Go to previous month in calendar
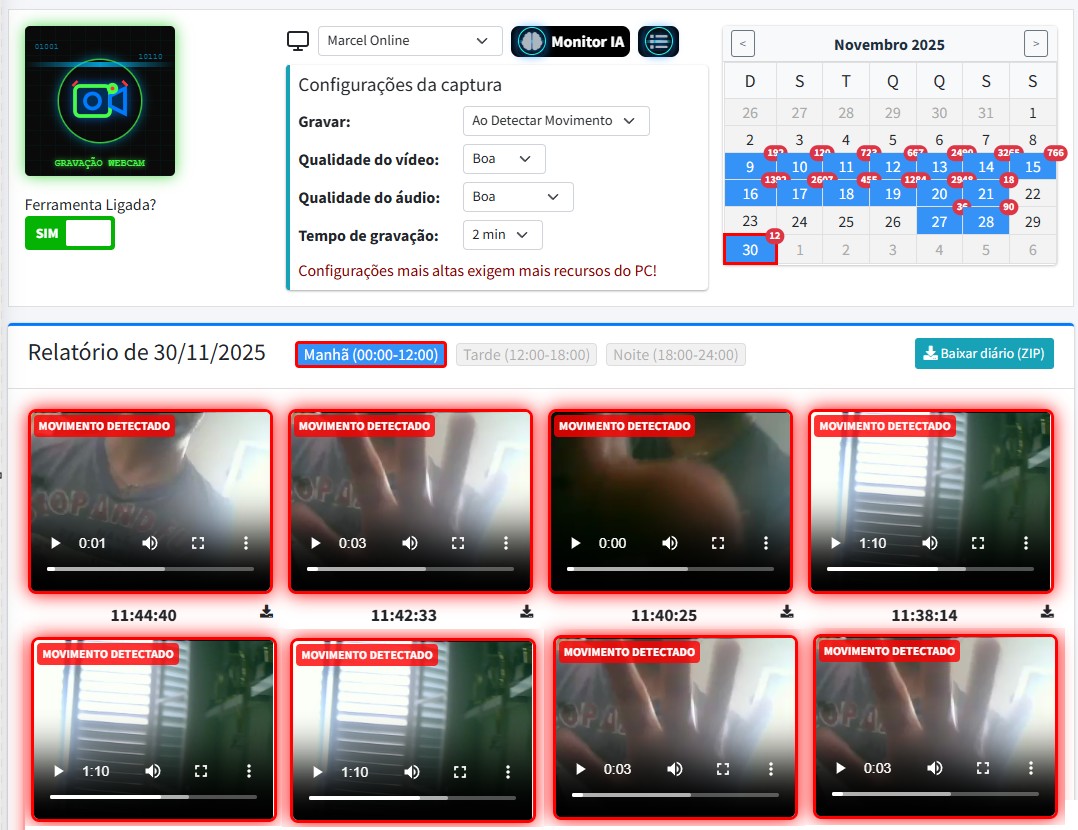Screen dimensions: 1078x830 [x=743, y=44]
